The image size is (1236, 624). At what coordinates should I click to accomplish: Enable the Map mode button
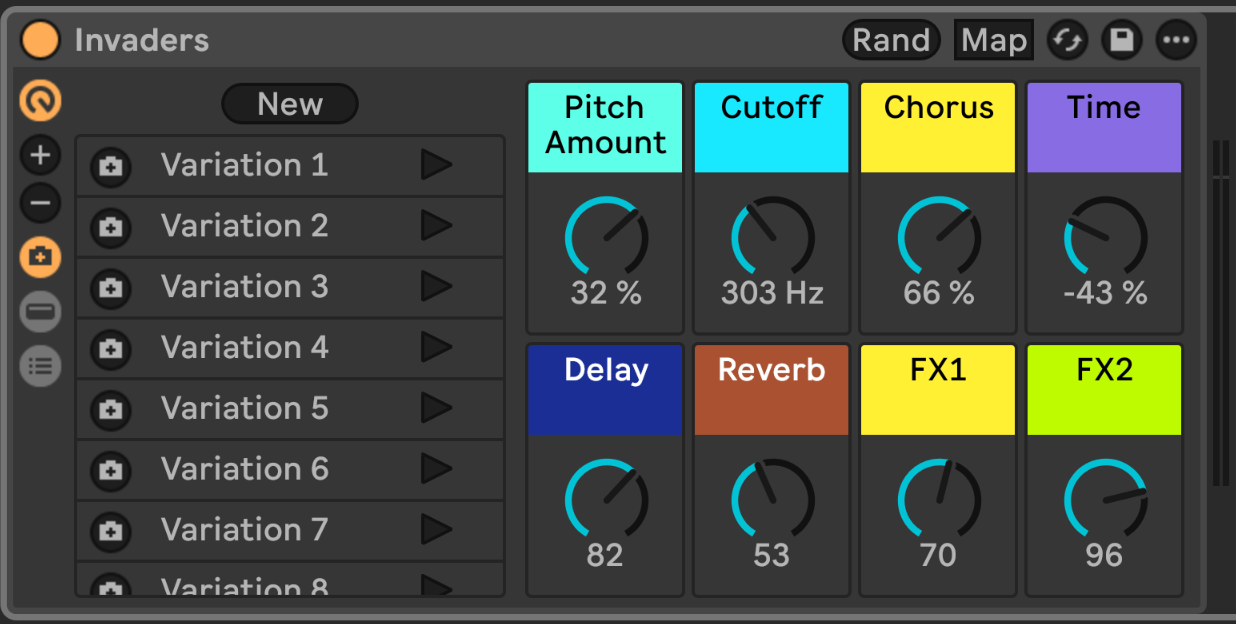click(x=993, y=40)
